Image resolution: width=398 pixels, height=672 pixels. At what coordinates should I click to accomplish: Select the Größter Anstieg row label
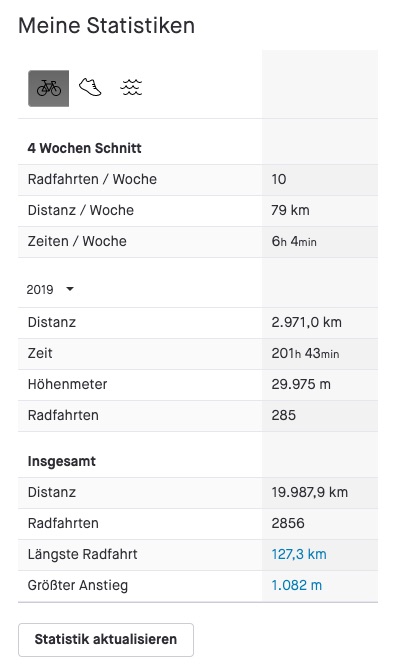pos(78,585)
